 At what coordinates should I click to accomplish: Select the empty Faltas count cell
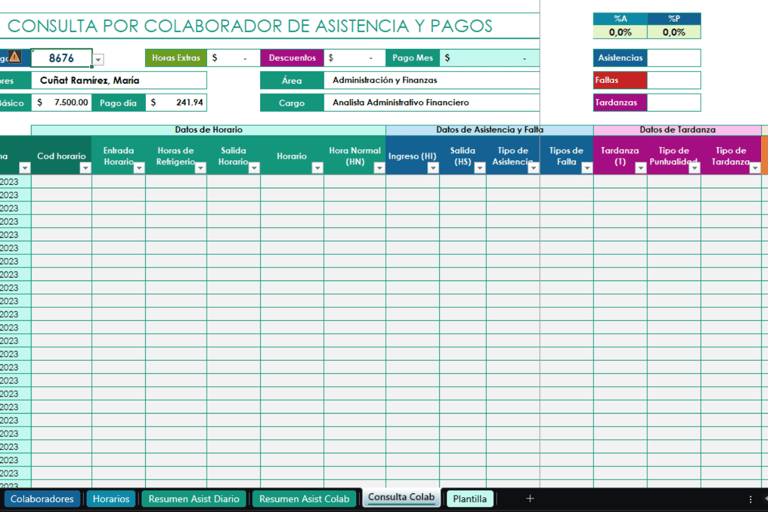[674, 80]
